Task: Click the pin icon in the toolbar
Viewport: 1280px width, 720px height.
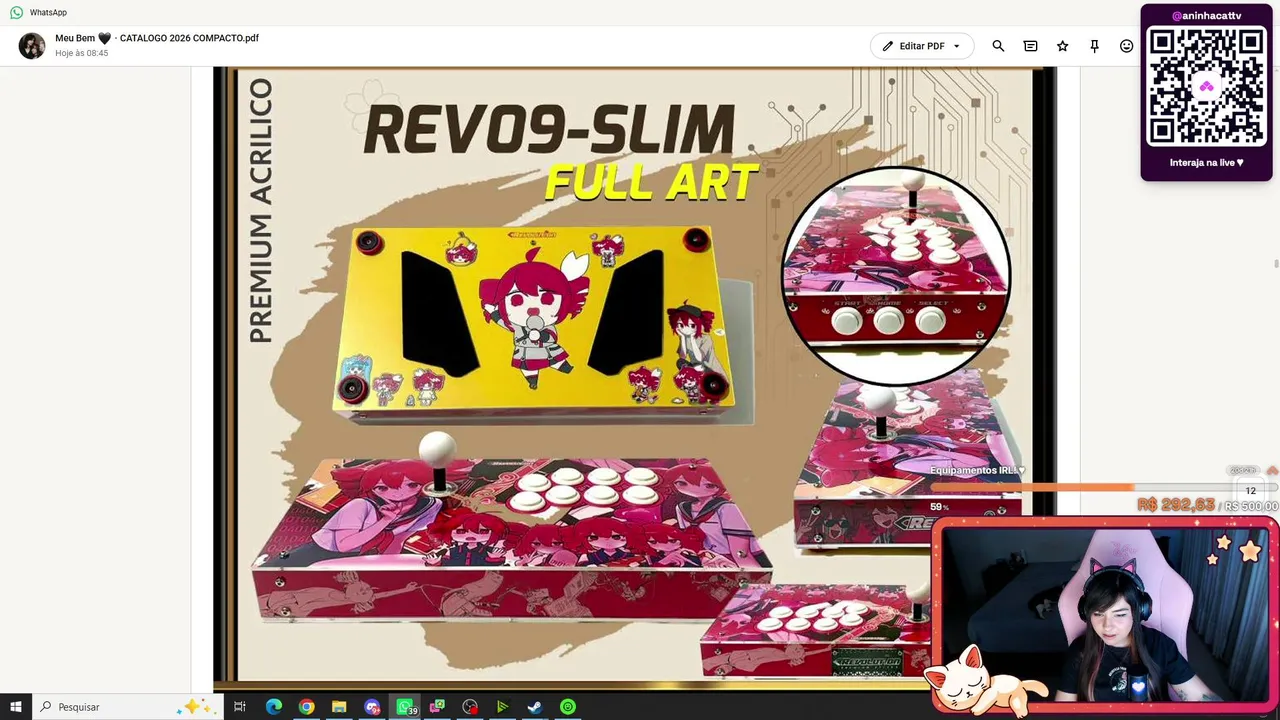Action: coord(1094,46)
